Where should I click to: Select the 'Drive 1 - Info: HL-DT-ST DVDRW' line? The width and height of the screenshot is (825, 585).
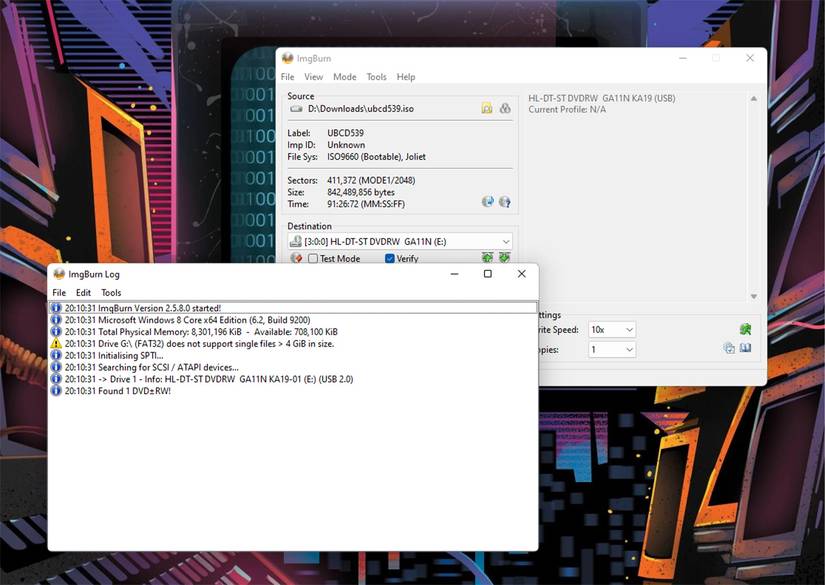293,379
